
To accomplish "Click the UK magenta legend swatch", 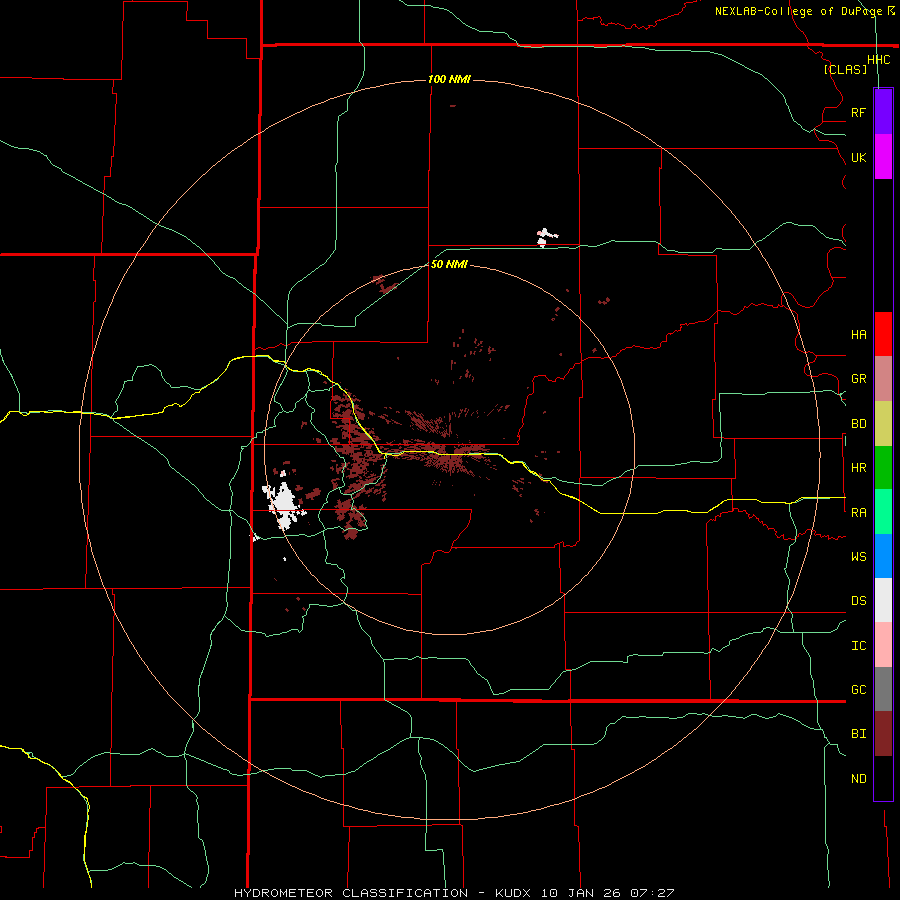I will tap(883, 157).
